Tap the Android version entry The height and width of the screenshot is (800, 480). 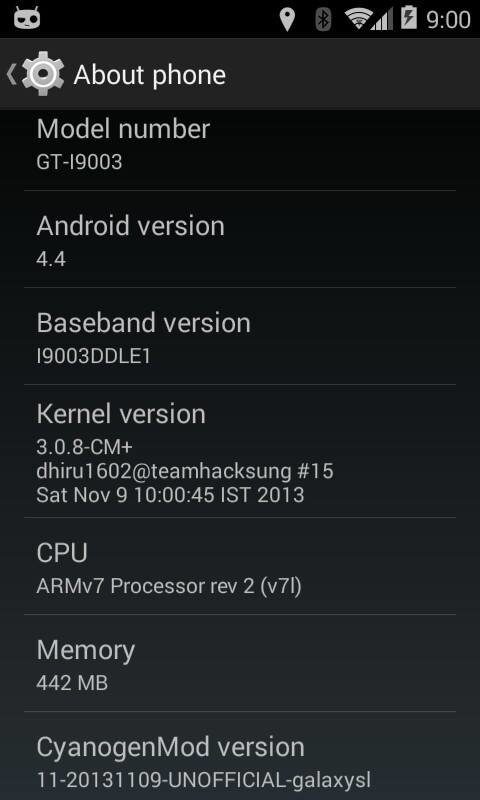click(240, 239)
